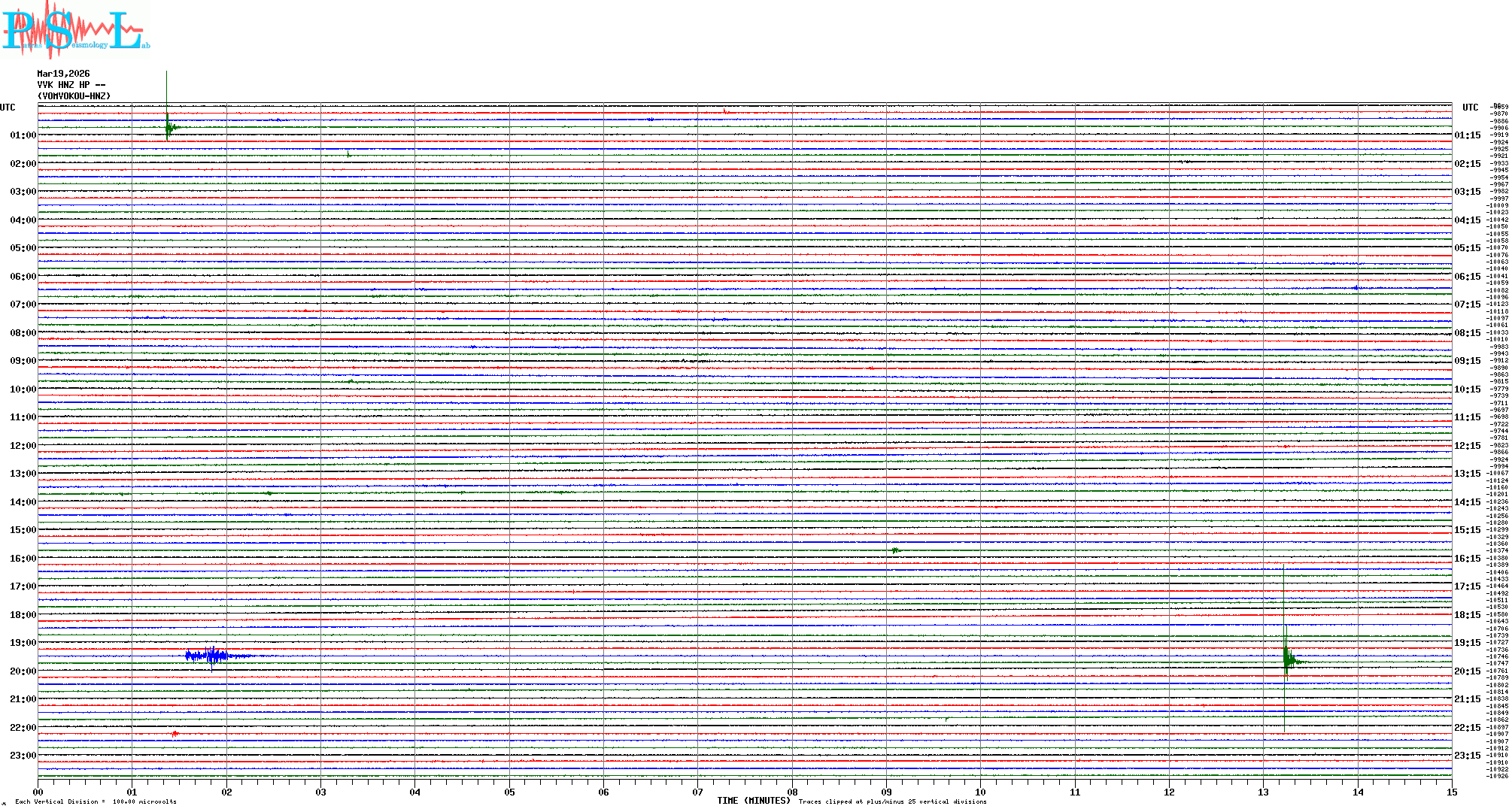Click the large blue tremor near 19:30
Screen dimensions: 1512x812
tap(212, 656)
